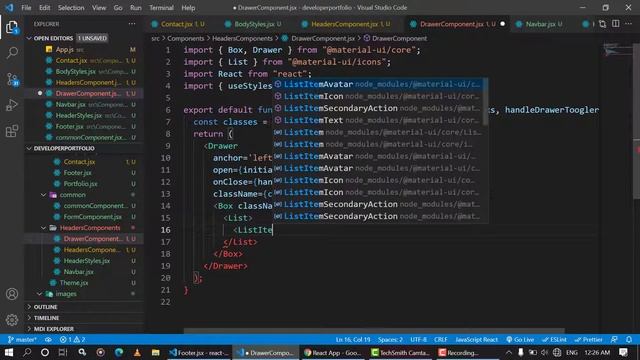Select ListItemText in the suggestion list
The width and height of the screenshot is (640, 360).
point(378,120)
